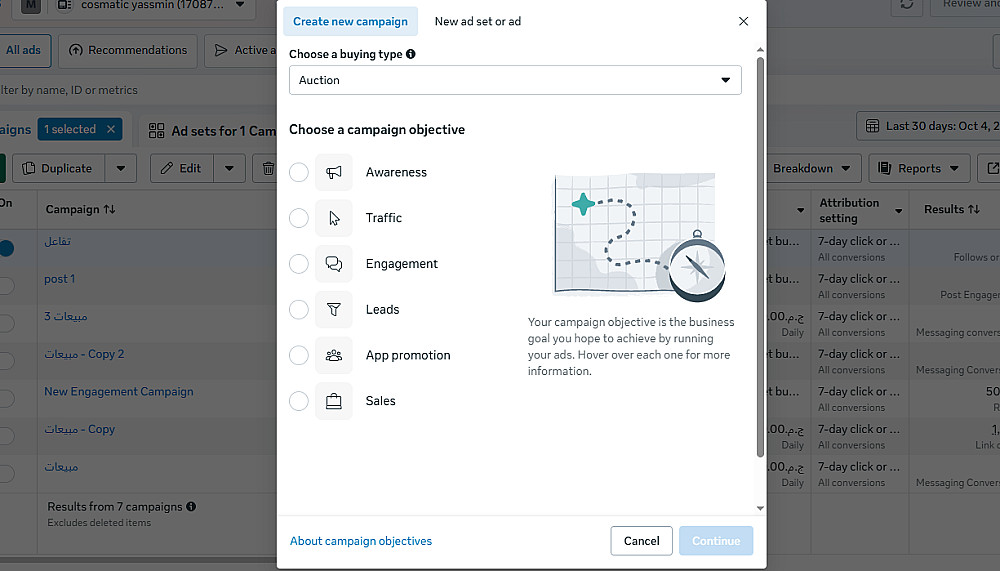Select the Leads objective radio button

click(x=299, y=310)
